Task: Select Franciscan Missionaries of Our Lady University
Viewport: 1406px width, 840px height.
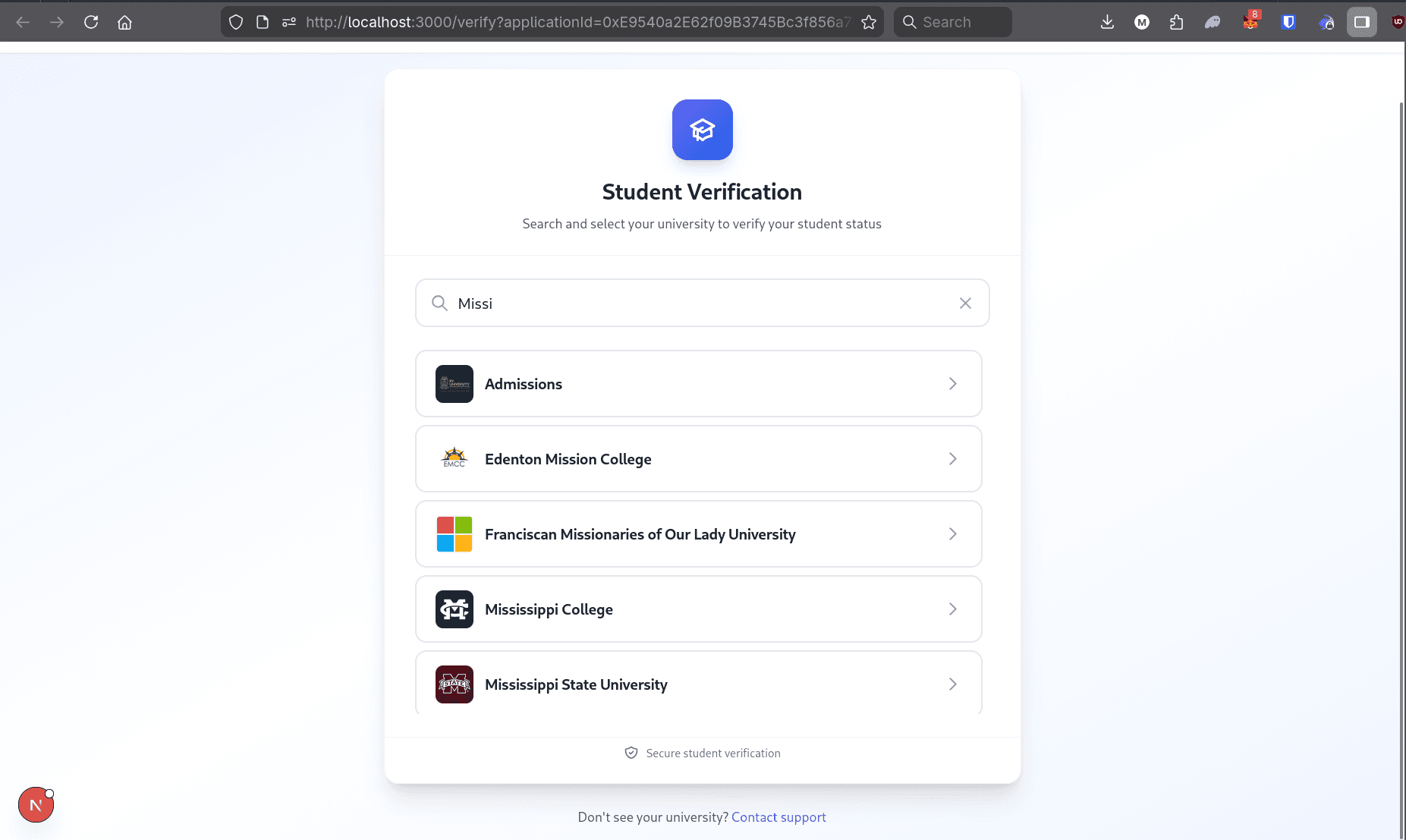Action: pos(640,534)
